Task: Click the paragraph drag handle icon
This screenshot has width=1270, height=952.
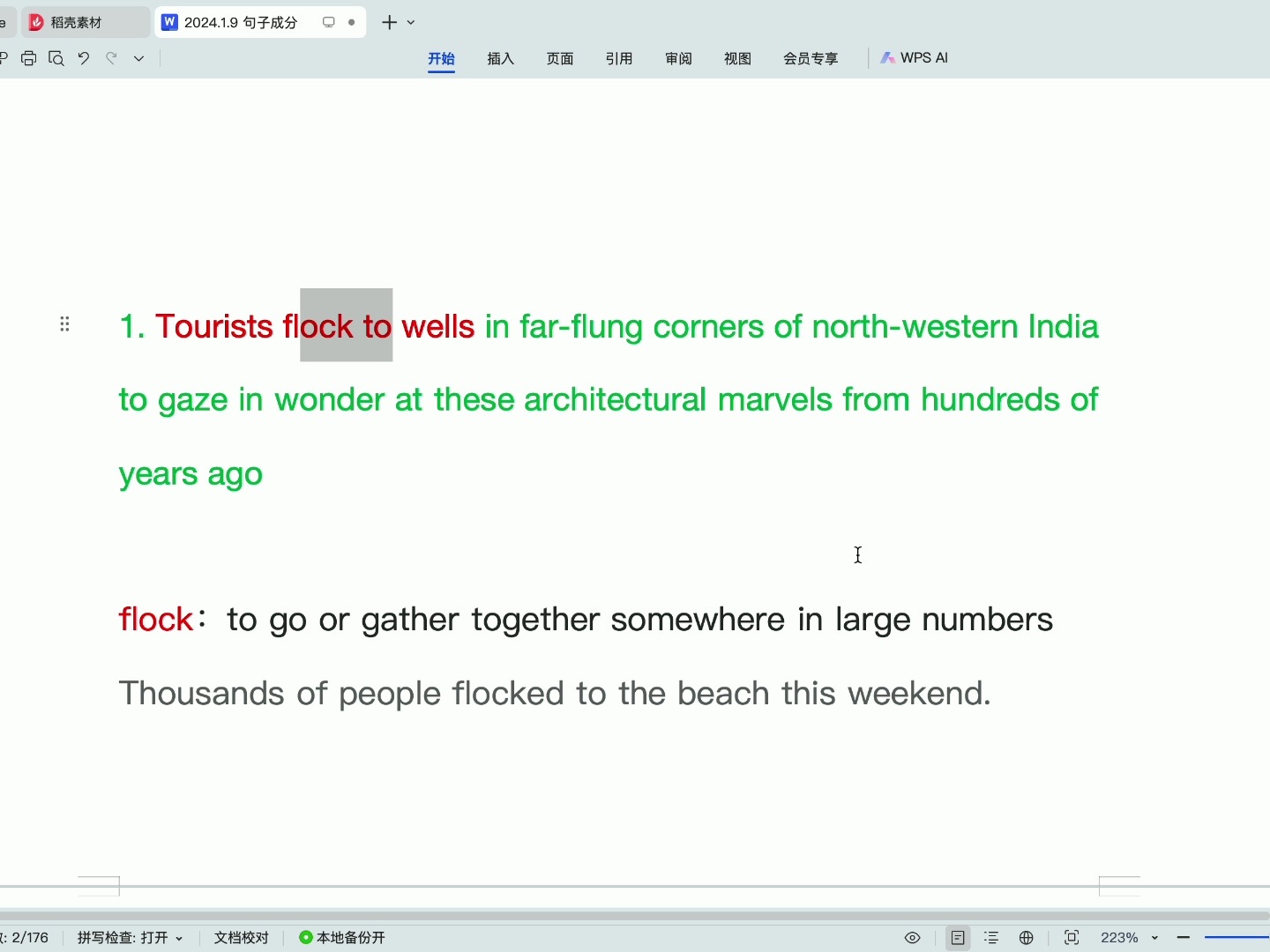Action: (x=64, y=324)
